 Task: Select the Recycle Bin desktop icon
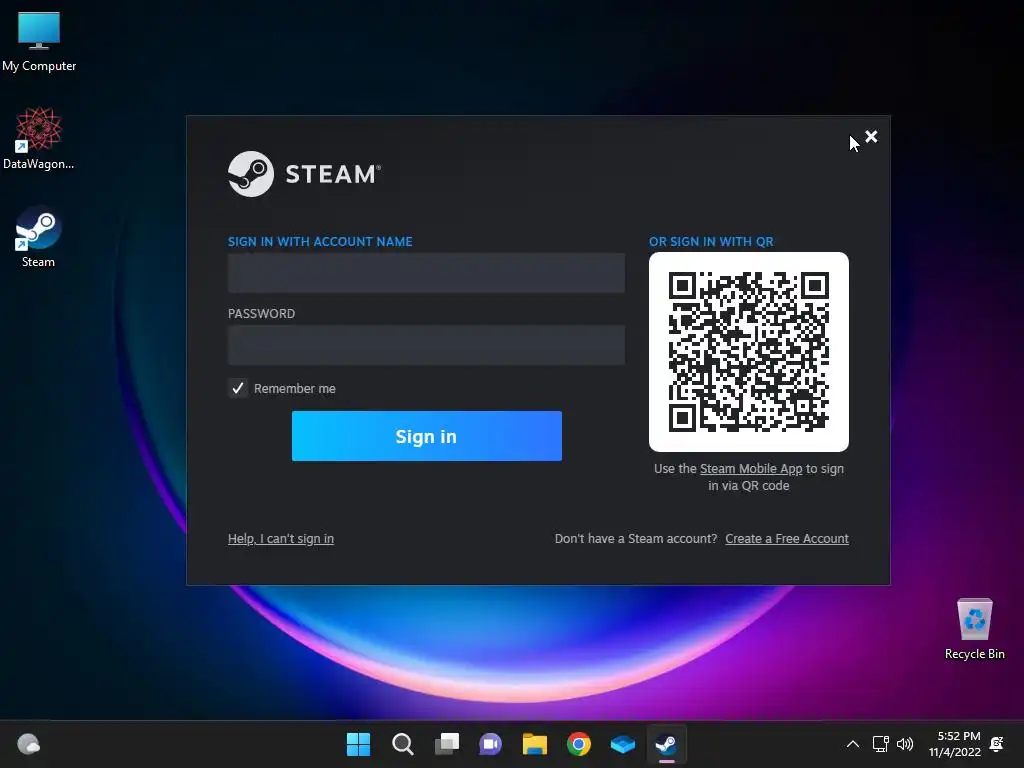click(974, 628)
